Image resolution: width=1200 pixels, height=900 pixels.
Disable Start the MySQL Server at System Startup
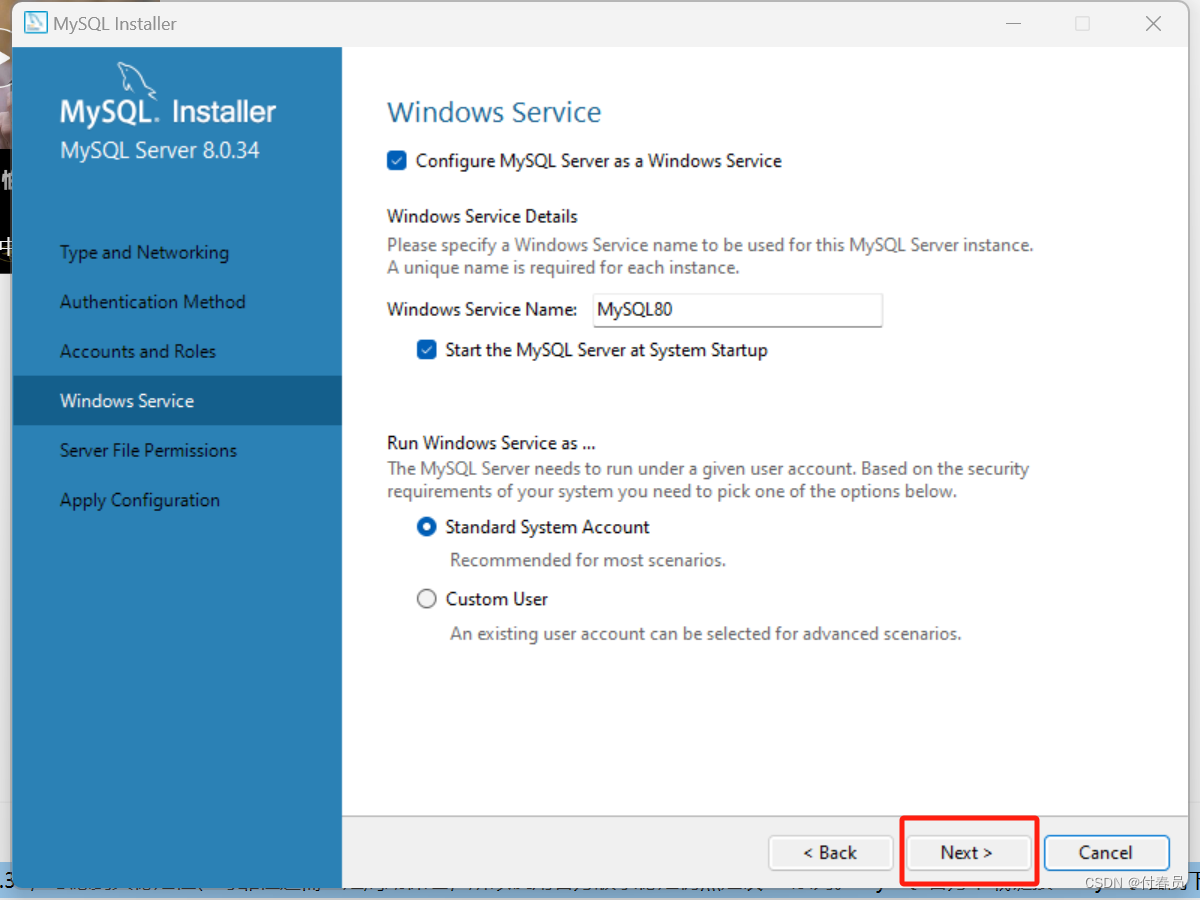coord(427,349)
